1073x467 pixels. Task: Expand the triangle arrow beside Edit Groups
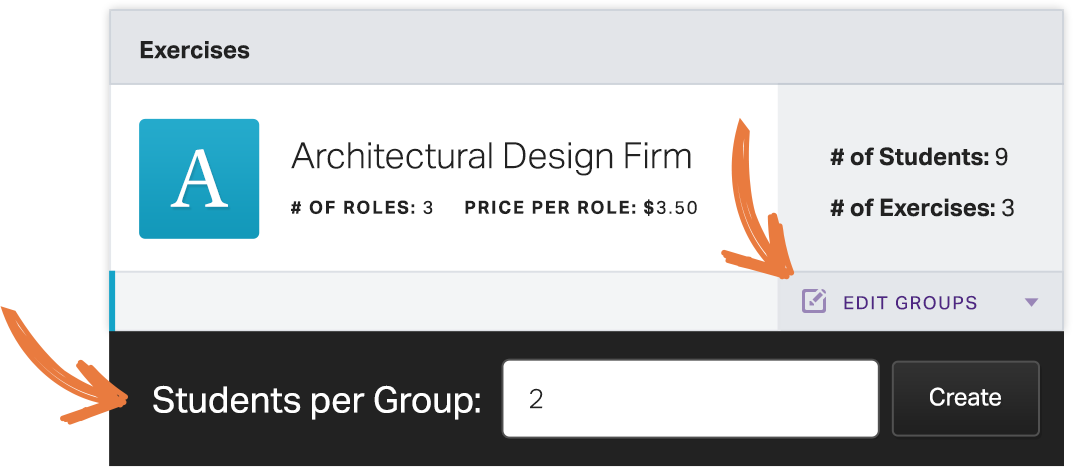tap(1032, 302)
